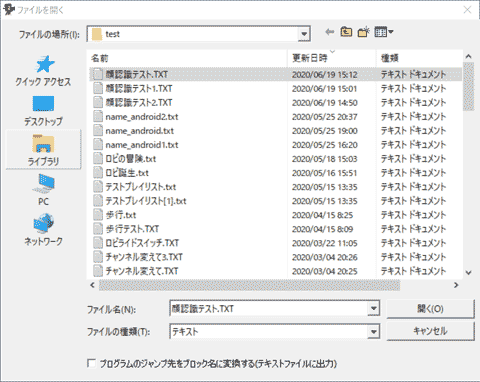This screenshot has height=382, width=480.
Task: Go back using the left arrow icon
Action: tap(330, 32)
